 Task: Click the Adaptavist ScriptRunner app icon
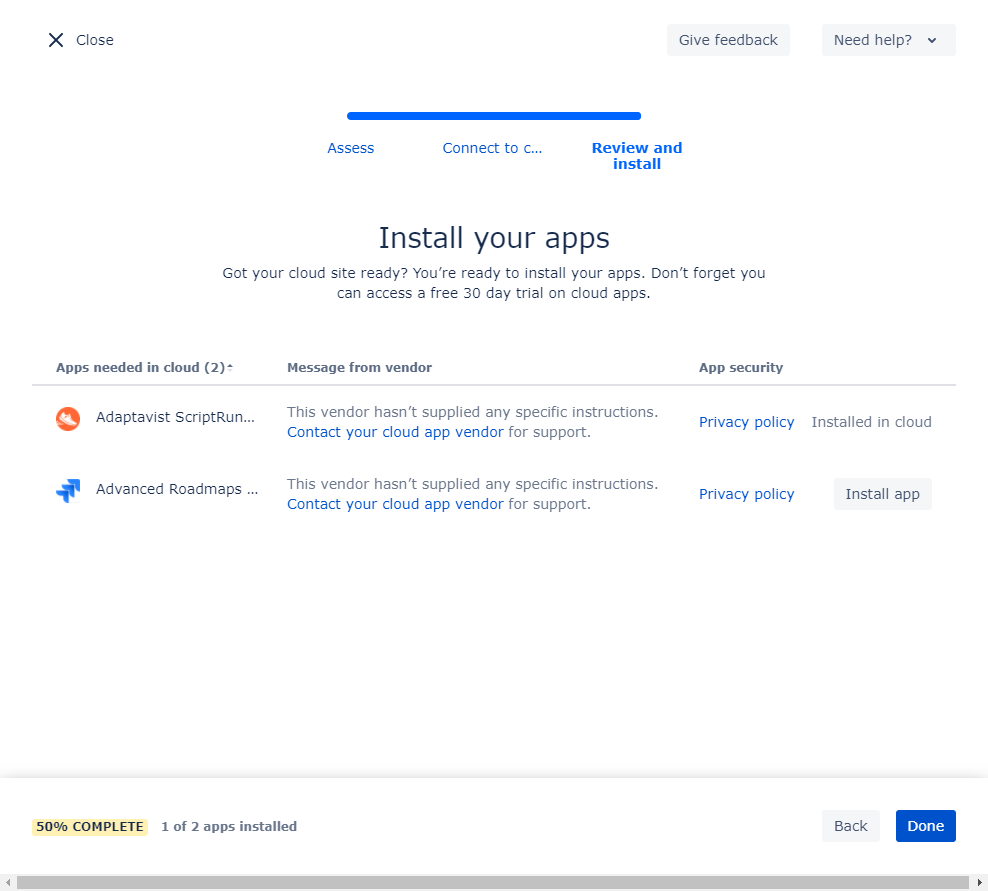(68, 418)
